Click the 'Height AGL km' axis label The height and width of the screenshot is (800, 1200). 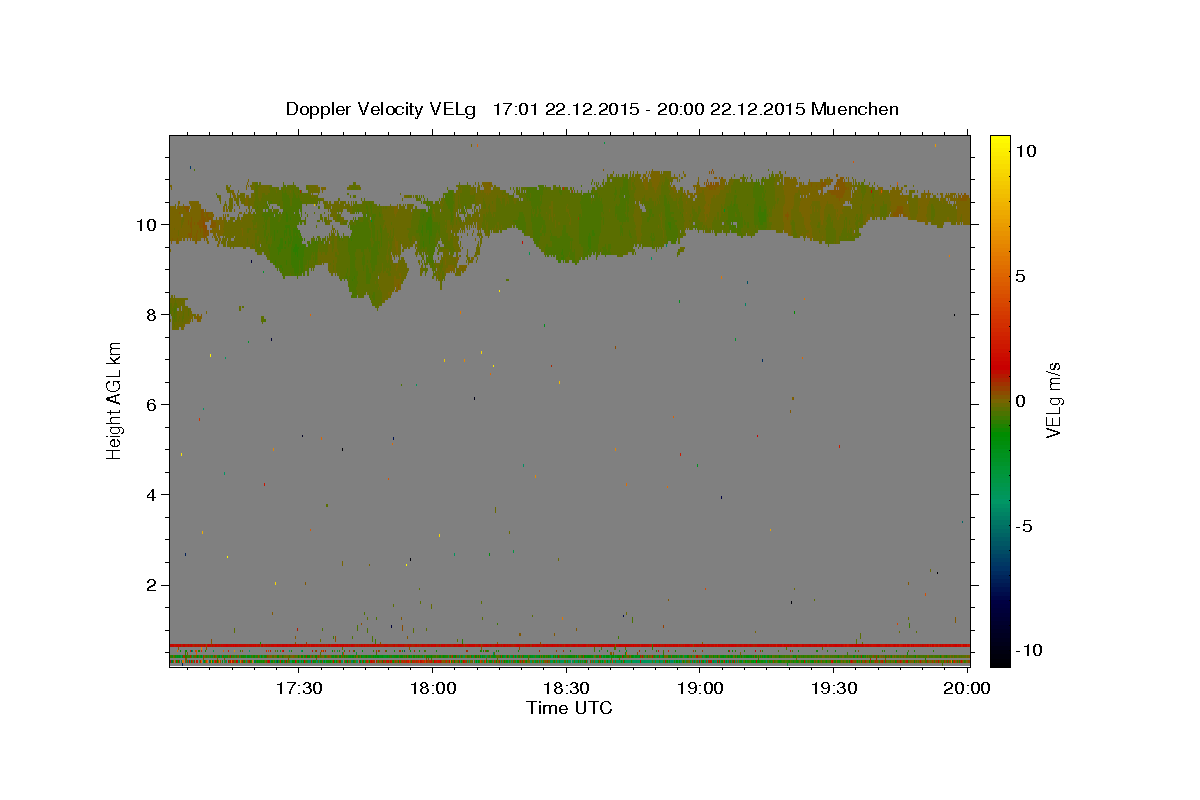(x=115, y=399)
